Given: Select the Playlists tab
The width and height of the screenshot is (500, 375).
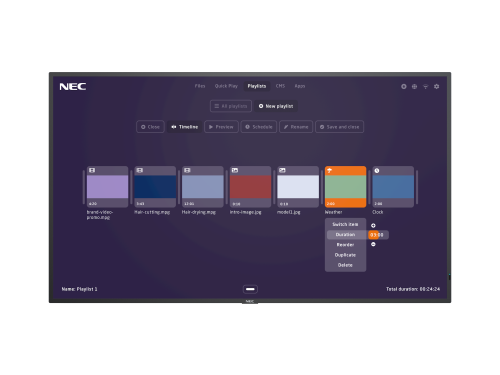Looking at the screenshot, I should (257, 86).
